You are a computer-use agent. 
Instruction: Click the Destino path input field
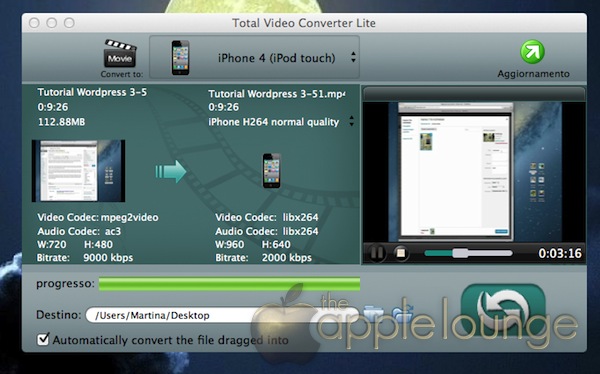coord(222,315)
